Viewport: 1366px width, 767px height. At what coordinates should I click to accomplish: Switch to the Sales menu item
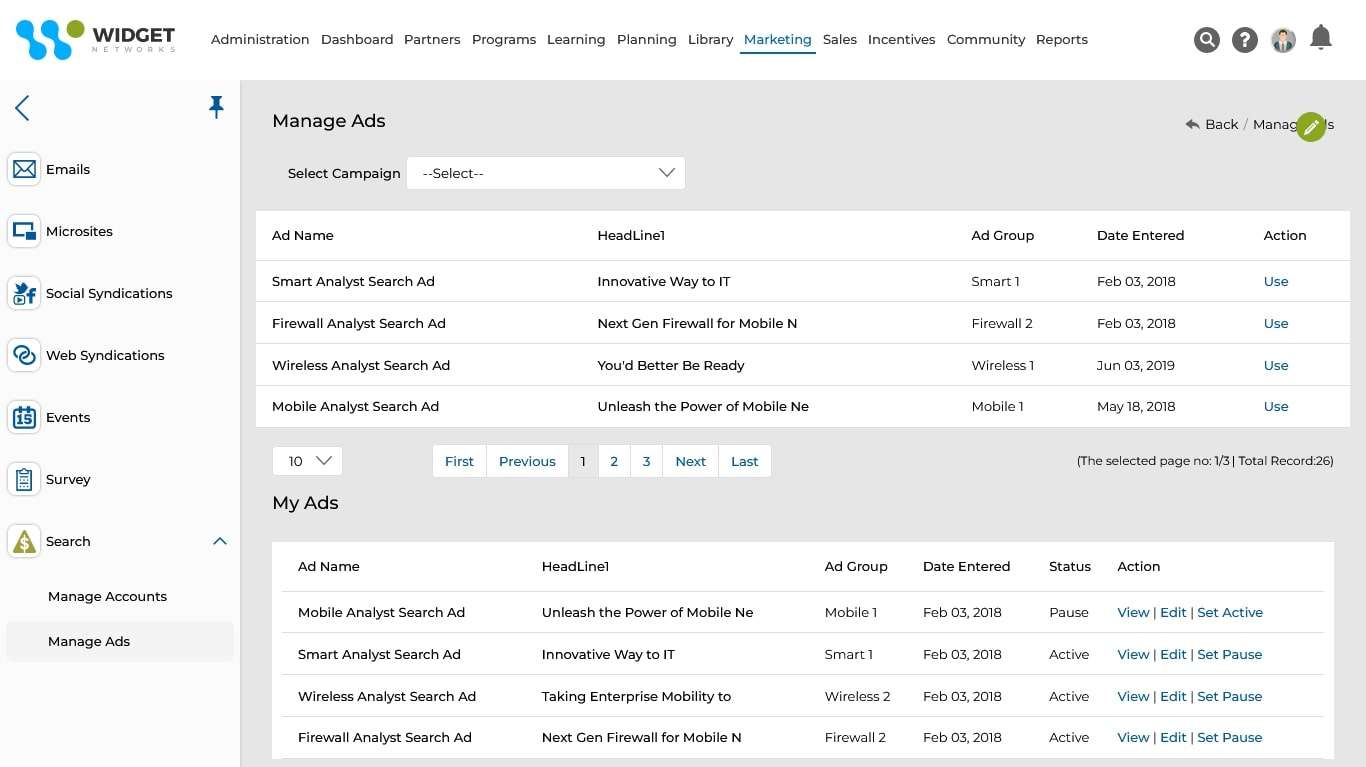[839, 39]
